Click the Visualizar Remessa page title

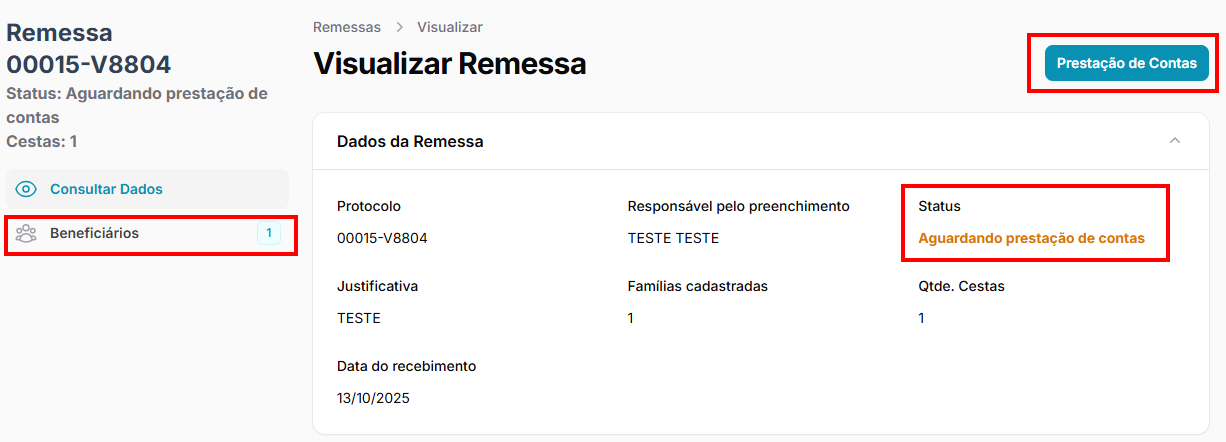pyautogui.click(x=449, y=63)
